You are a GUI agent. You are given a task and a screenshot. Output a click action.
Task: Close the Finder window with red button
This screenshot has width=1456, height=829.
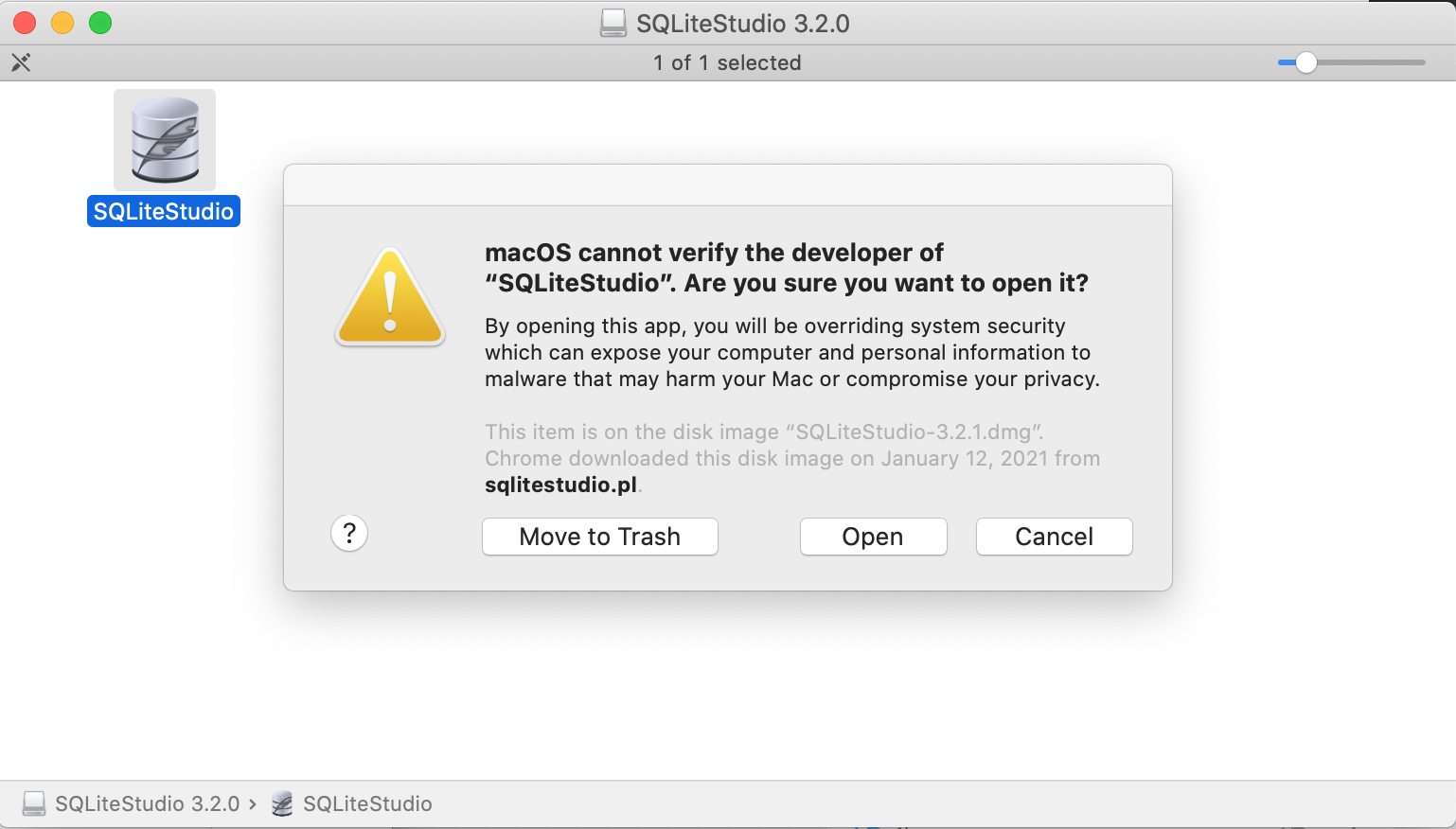click(x=25, y=23)
